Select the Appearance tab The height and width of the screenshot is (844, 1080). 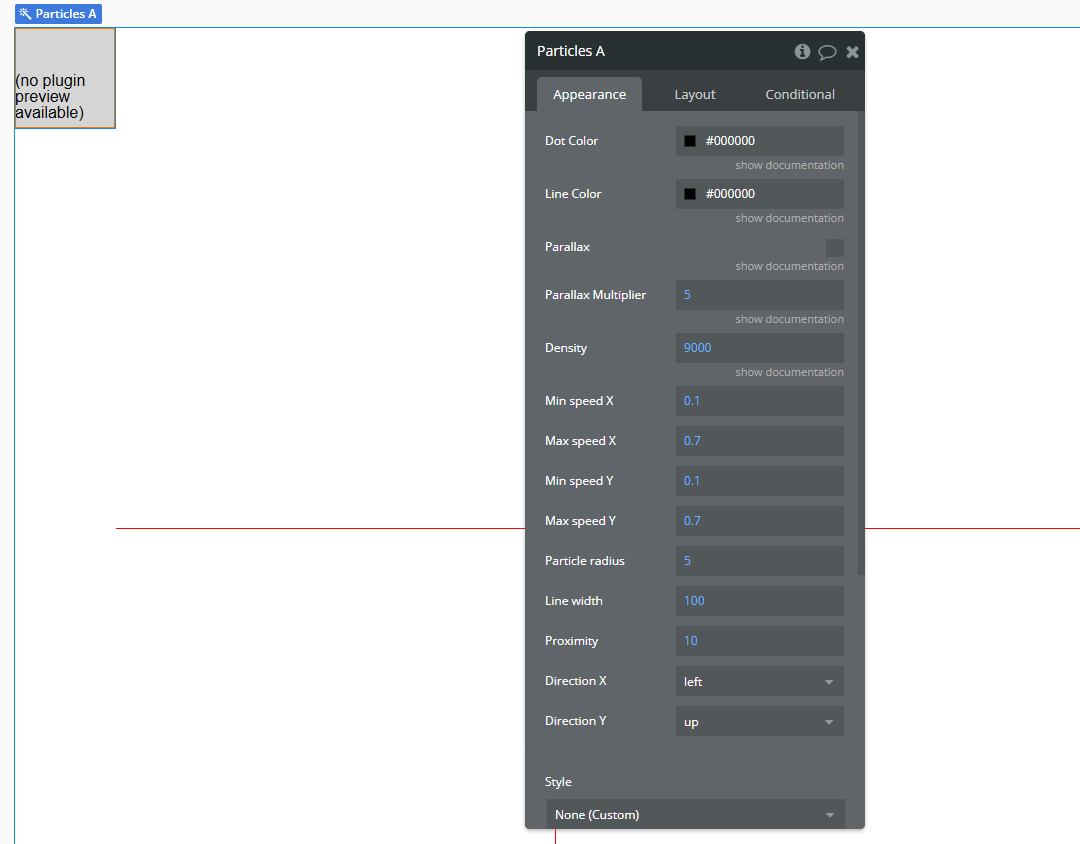click(x=589, y=94)
